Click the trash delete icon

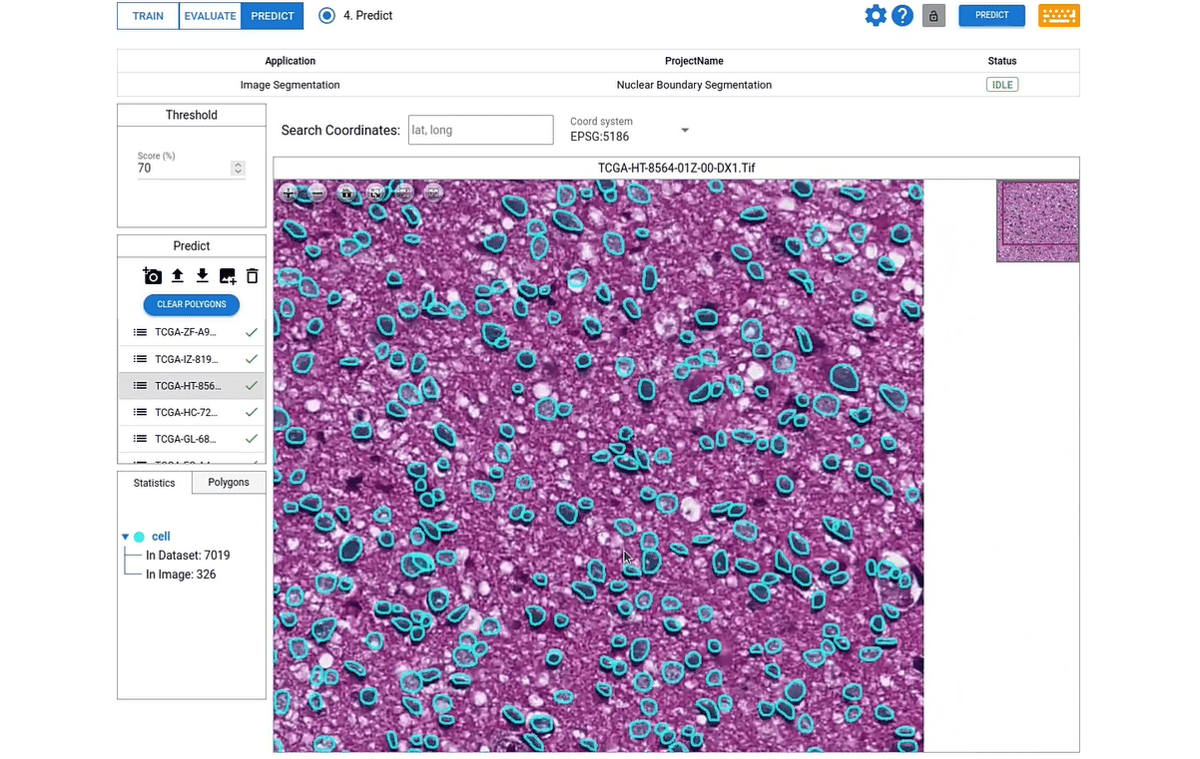[252, 276]
